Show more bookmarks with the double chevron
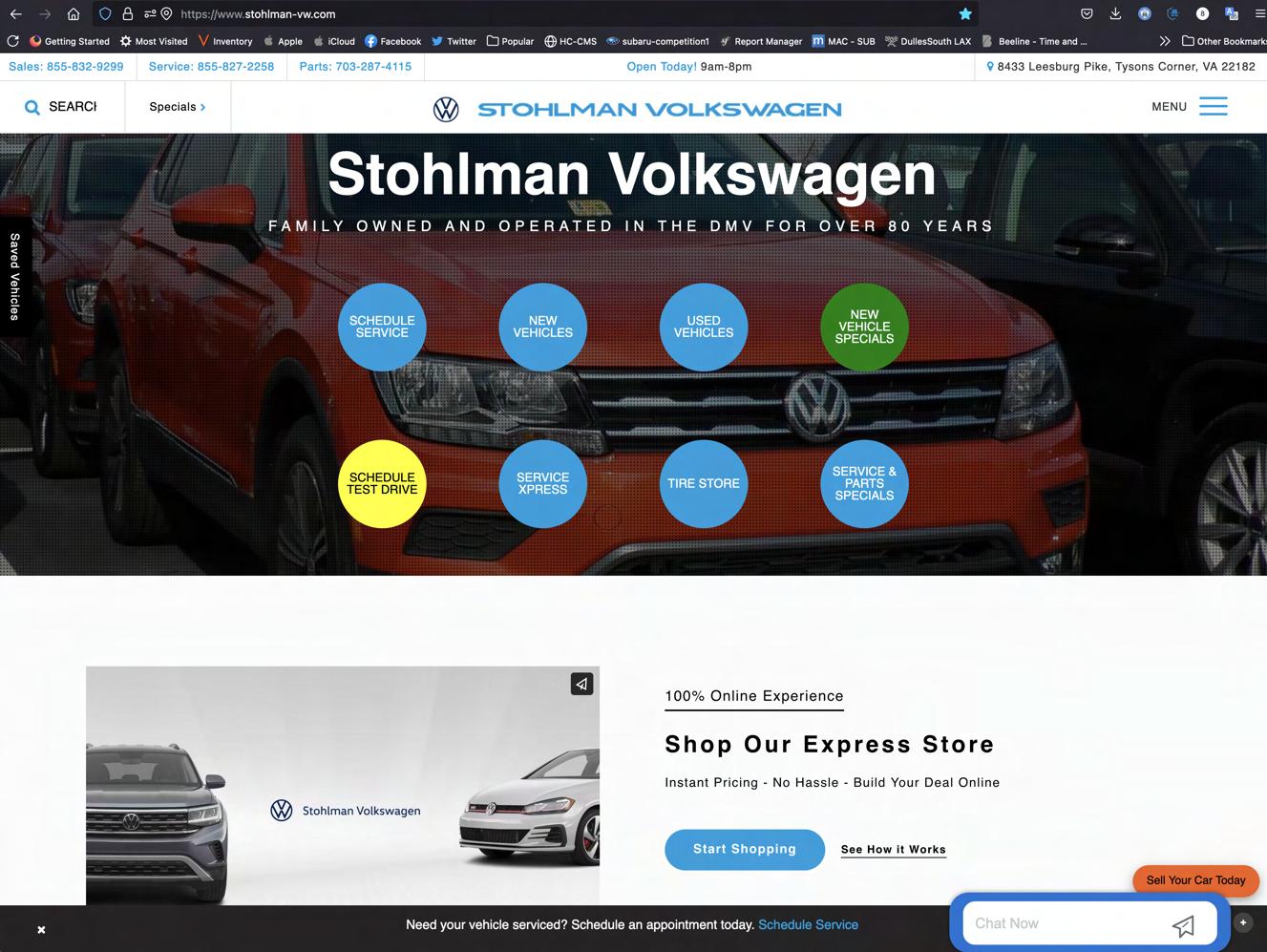The width and height of the screenshot is (1267, 952). point(1164,41)
